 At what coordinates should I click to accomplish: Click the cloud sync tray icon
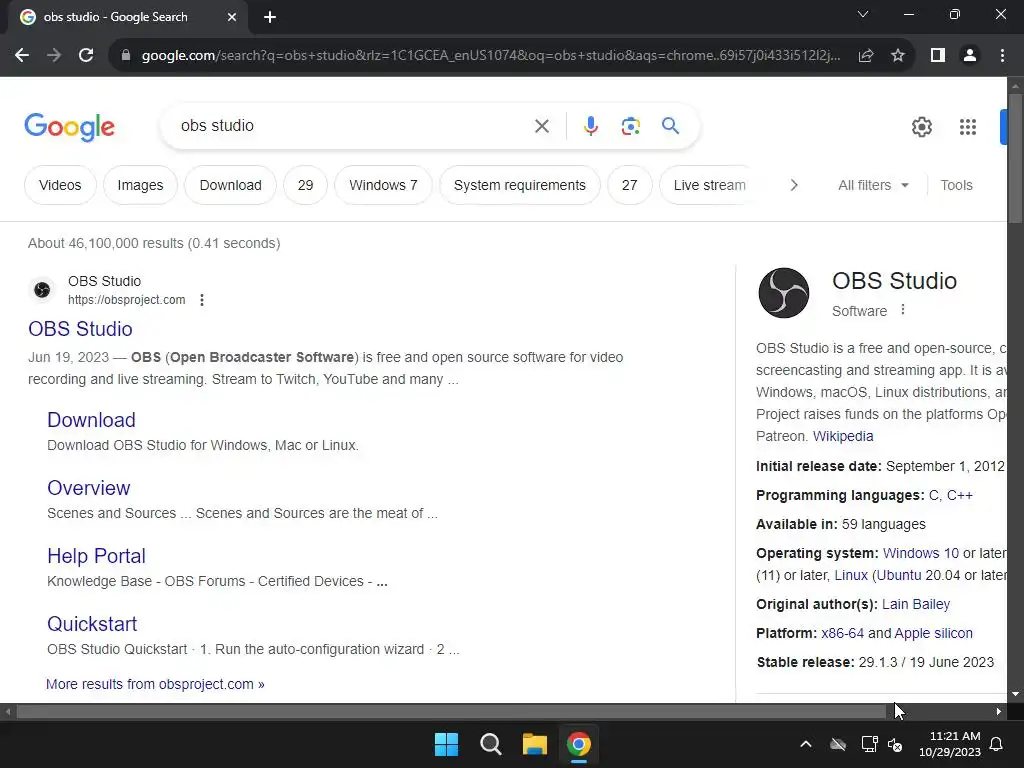click(838, 744)
